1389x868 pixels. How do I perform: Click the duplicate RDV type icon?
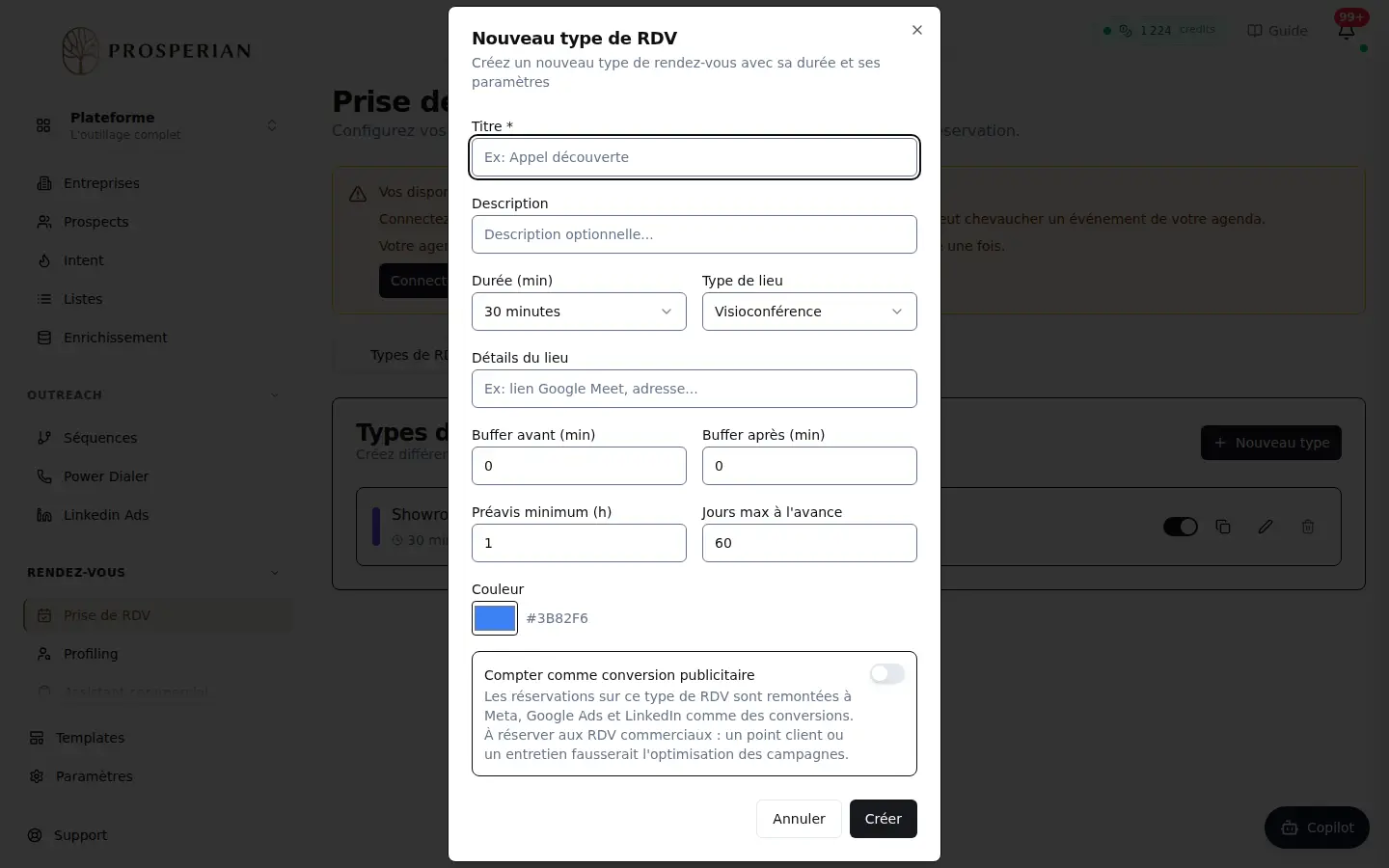(x=1223, y=527)
